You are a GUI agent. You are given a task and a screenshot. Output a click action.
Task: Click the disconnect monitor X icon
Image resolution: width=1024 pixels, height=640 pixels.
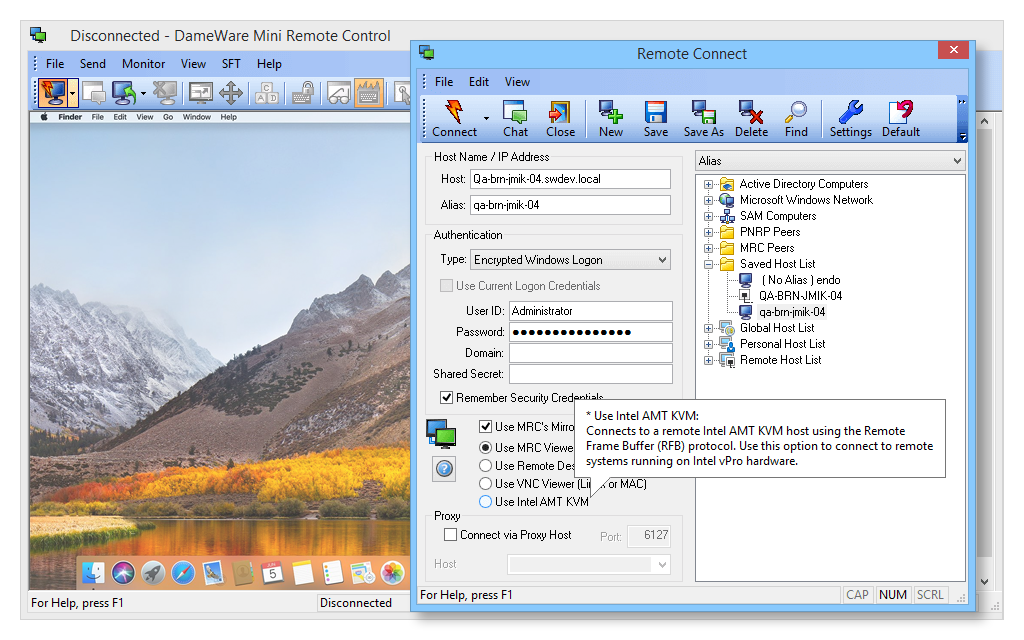pos(165,93)
